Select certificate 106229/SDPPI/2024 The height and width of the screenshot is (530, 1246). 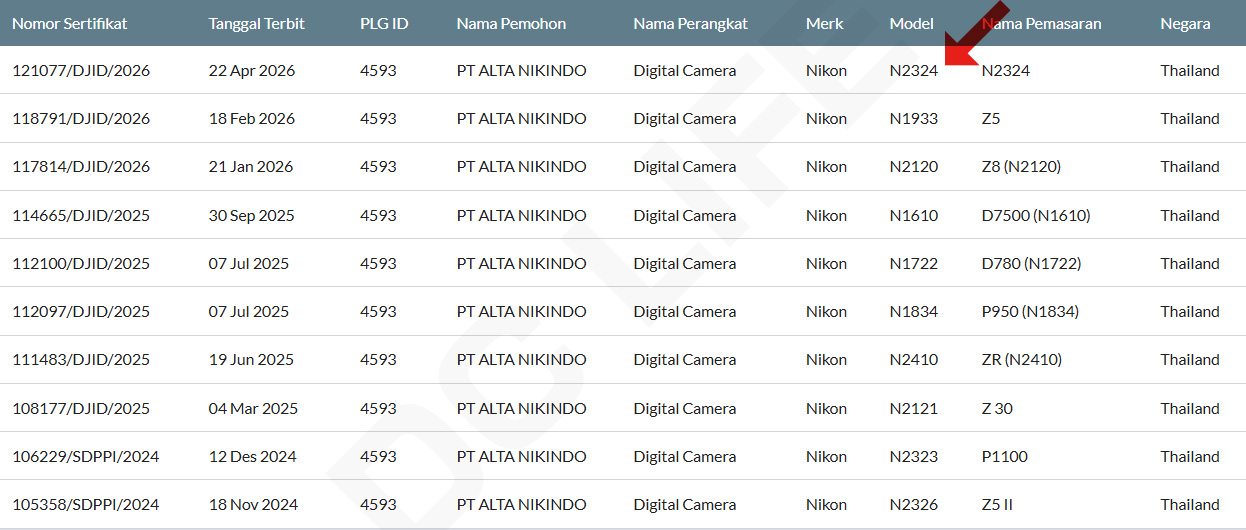(85, 457)
